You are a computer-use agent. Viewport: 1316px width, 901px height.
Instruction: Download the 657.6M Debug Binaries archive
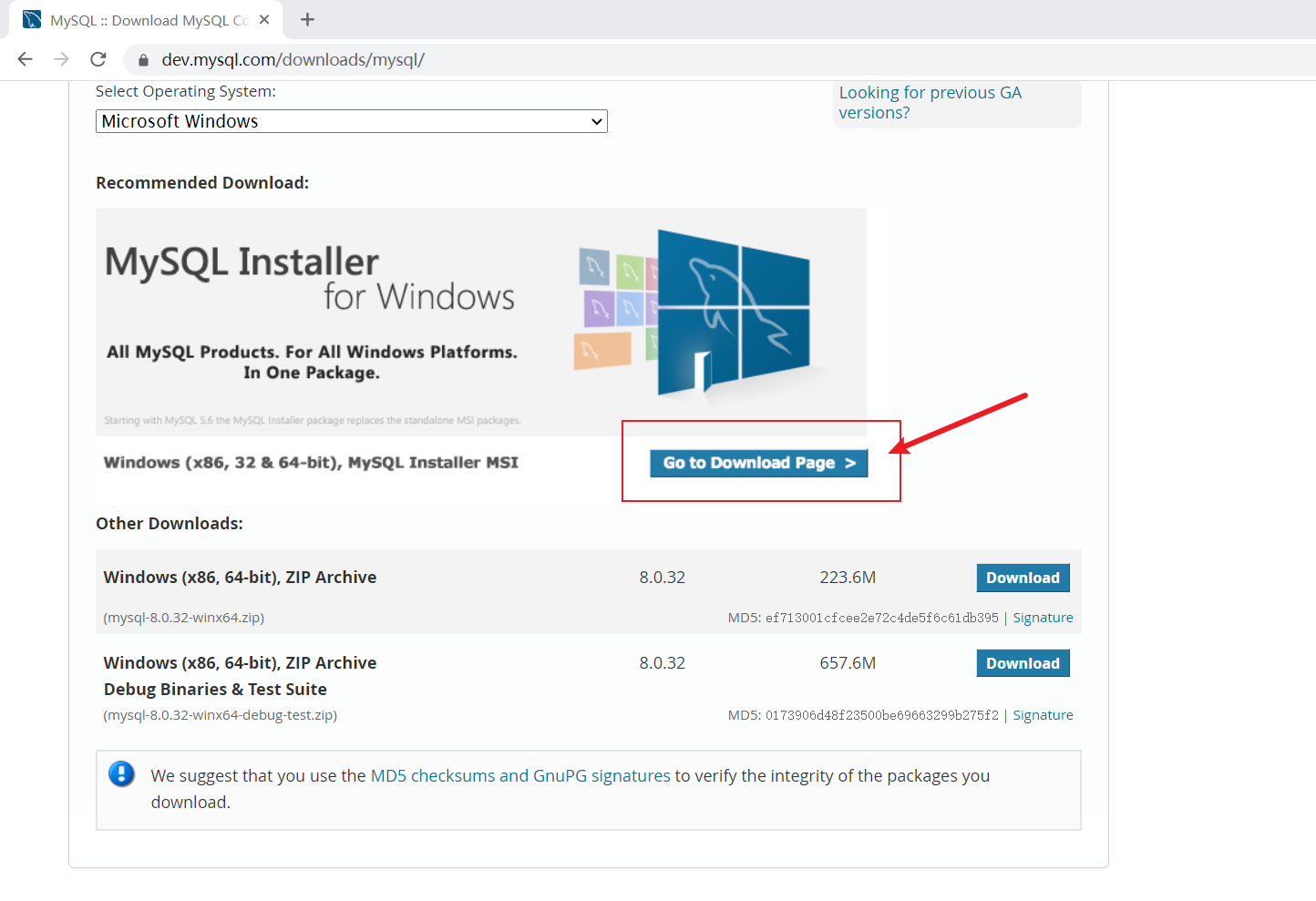(x=1023, y=663)
